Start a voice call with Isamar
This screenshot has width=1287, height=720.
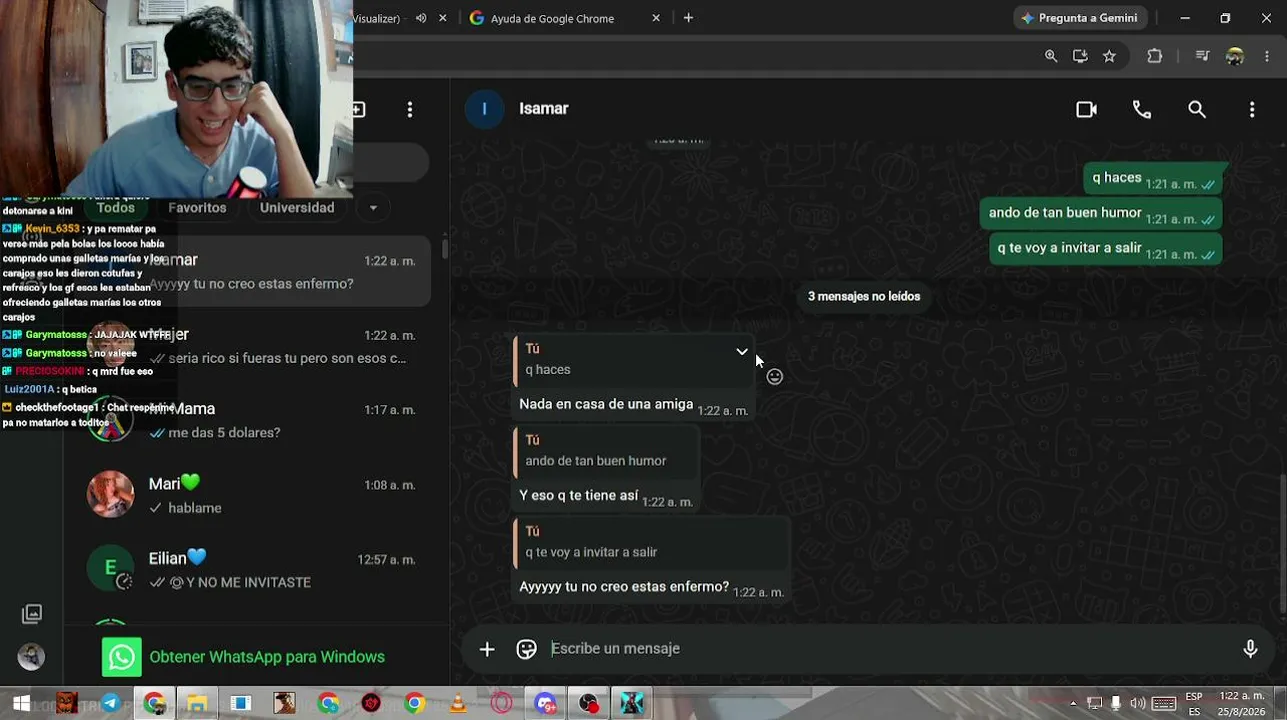[x=1142, y=109]
